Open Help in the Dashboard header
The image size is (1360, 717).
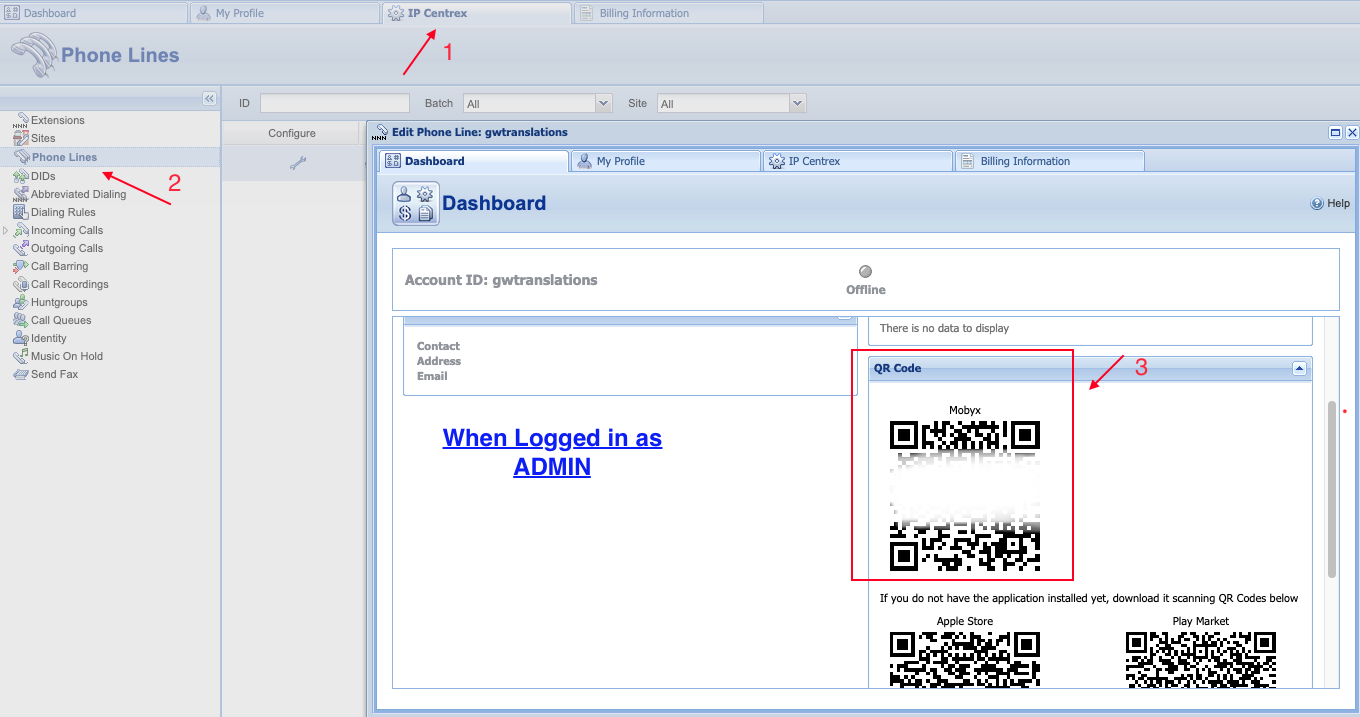1331,203
